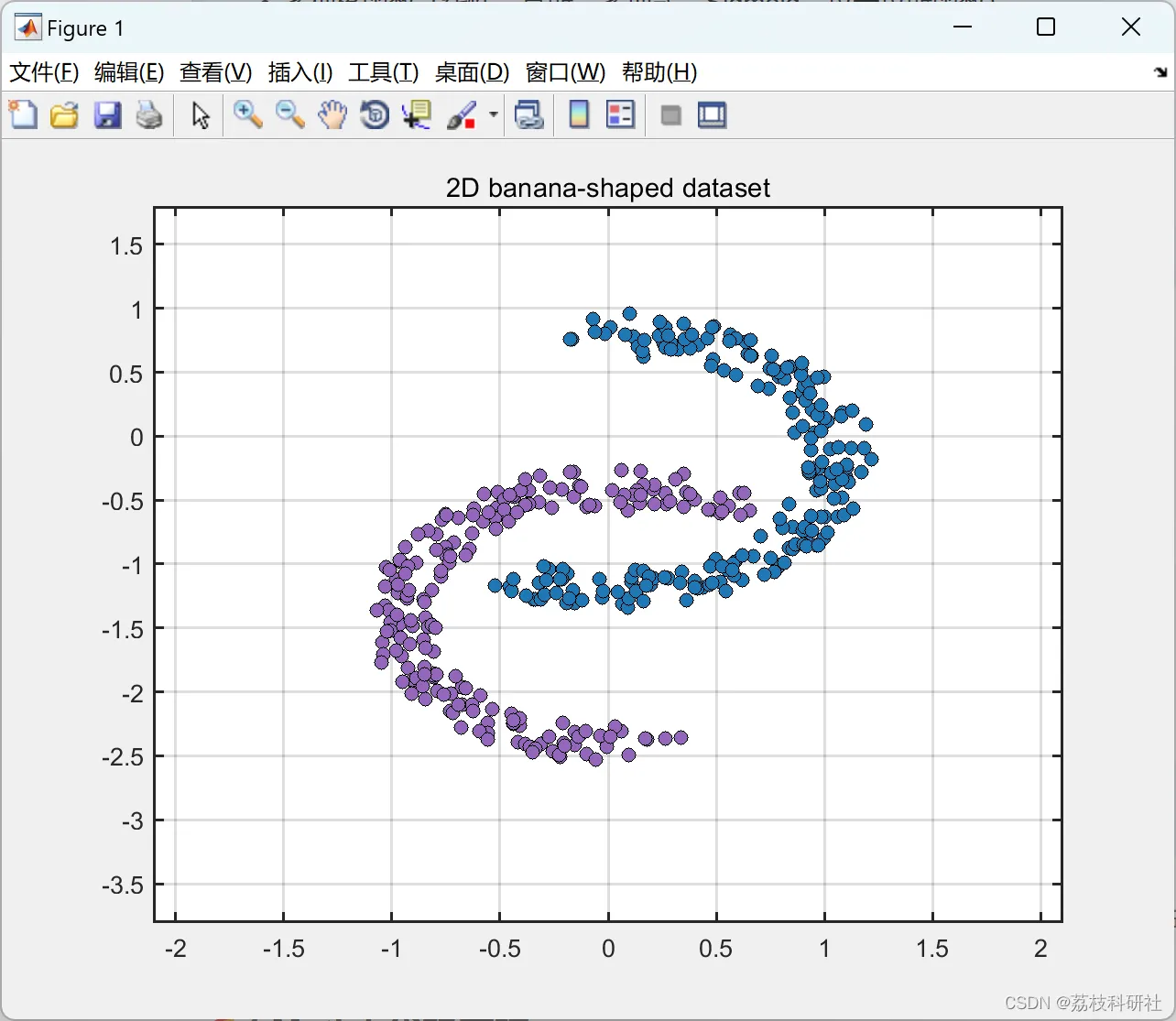Viewport: 1176px width, 1021px height.
Task: Open the 文件(F) menu
Action: pyautogui.click(x=44, y=72)
